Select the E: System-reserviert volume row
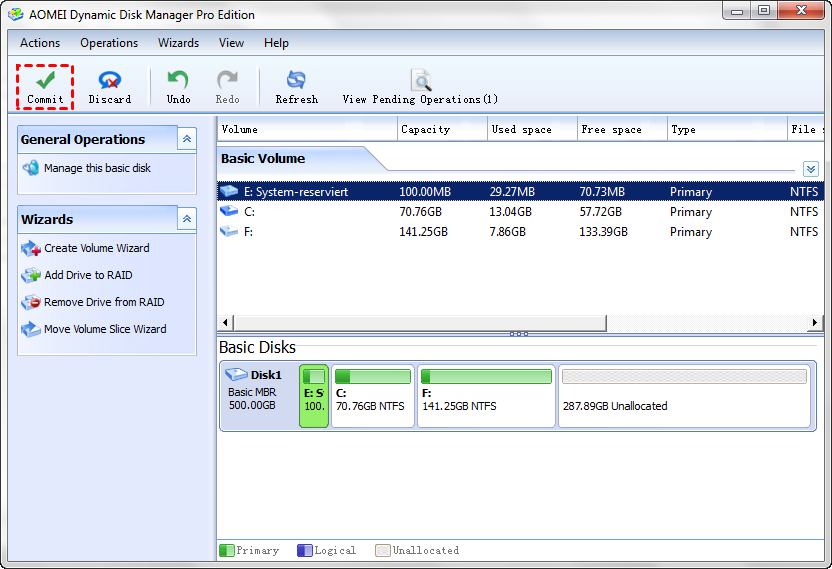 (520, 191)
